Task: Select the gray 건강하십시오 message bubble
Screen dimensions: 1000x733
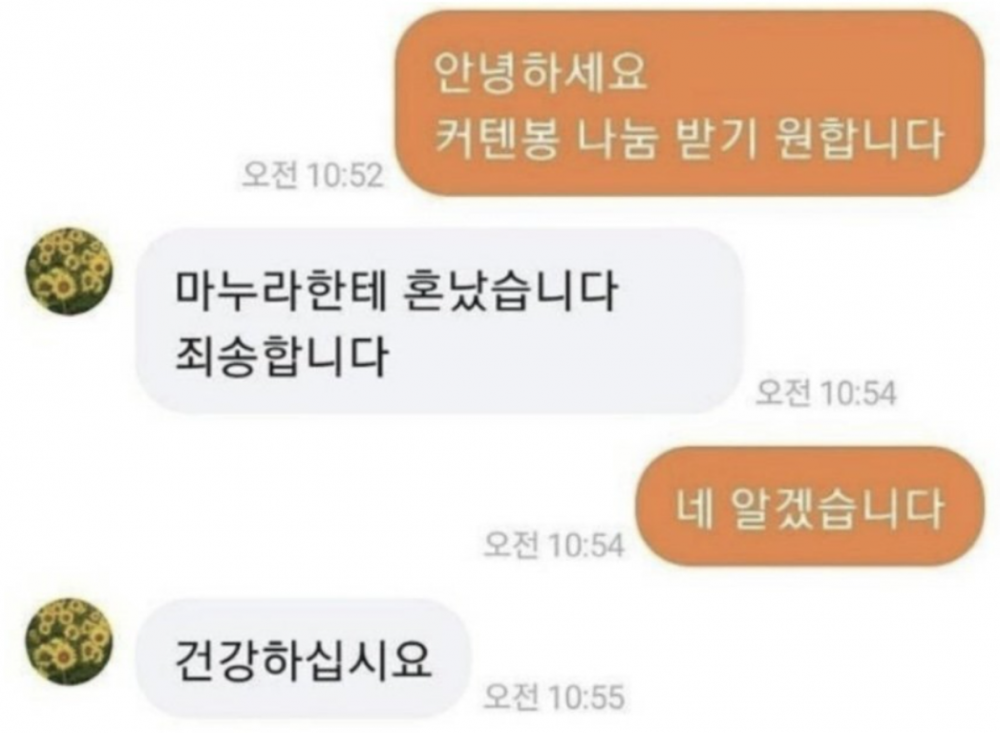Action: [x=304, y=659]
